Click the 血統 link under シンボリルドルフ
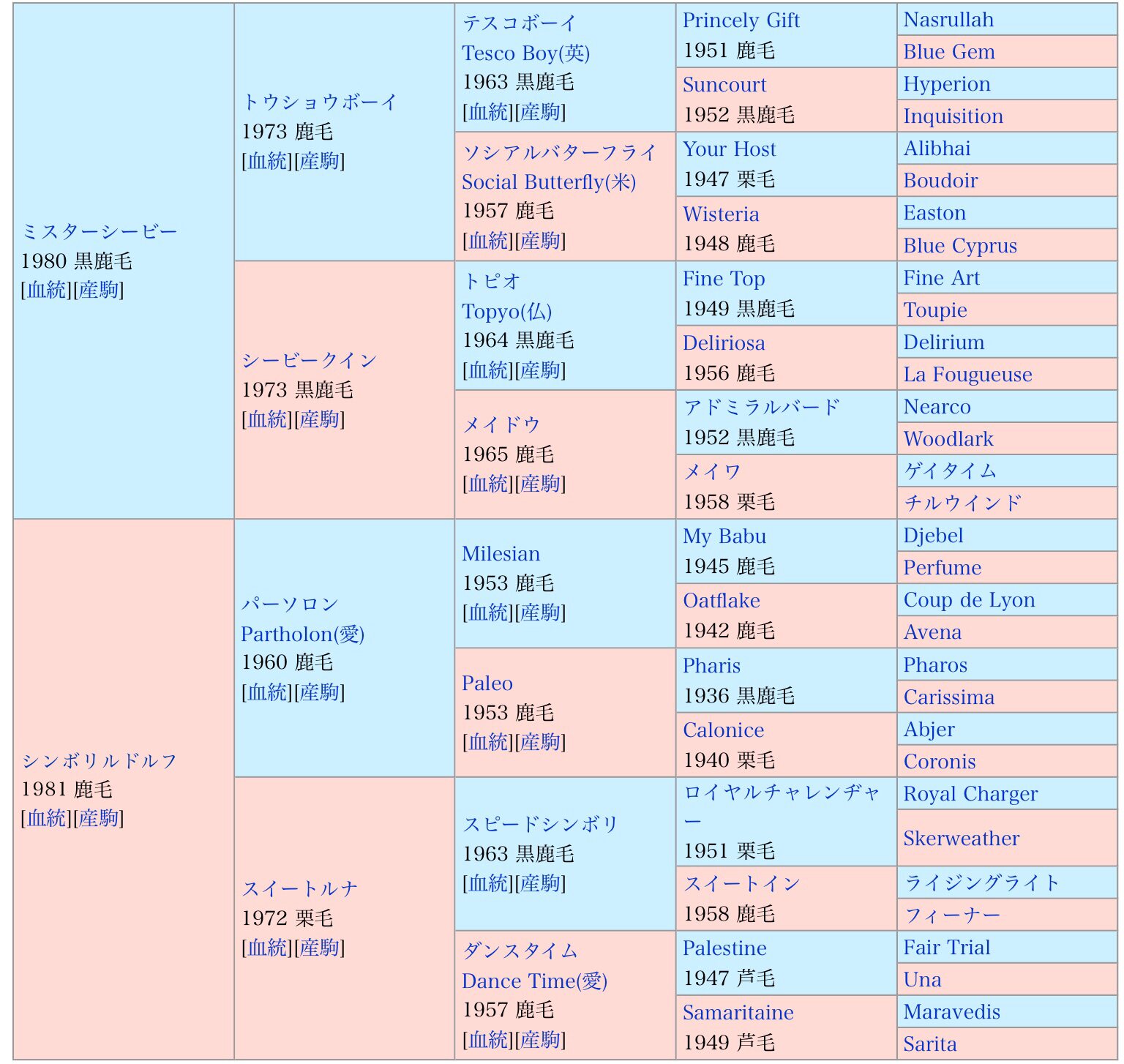The height and width of the screenshot is (1064, 1124). [x=47, y=818]
